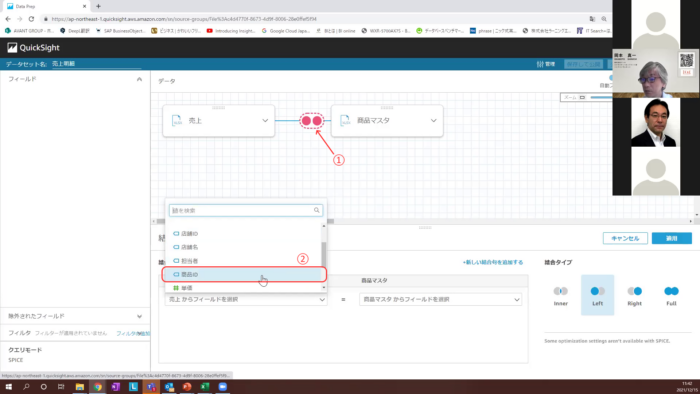Click the Cortana circle icon on the taskbar
This screenshot has width=700, height=394.
coord(43,386)
